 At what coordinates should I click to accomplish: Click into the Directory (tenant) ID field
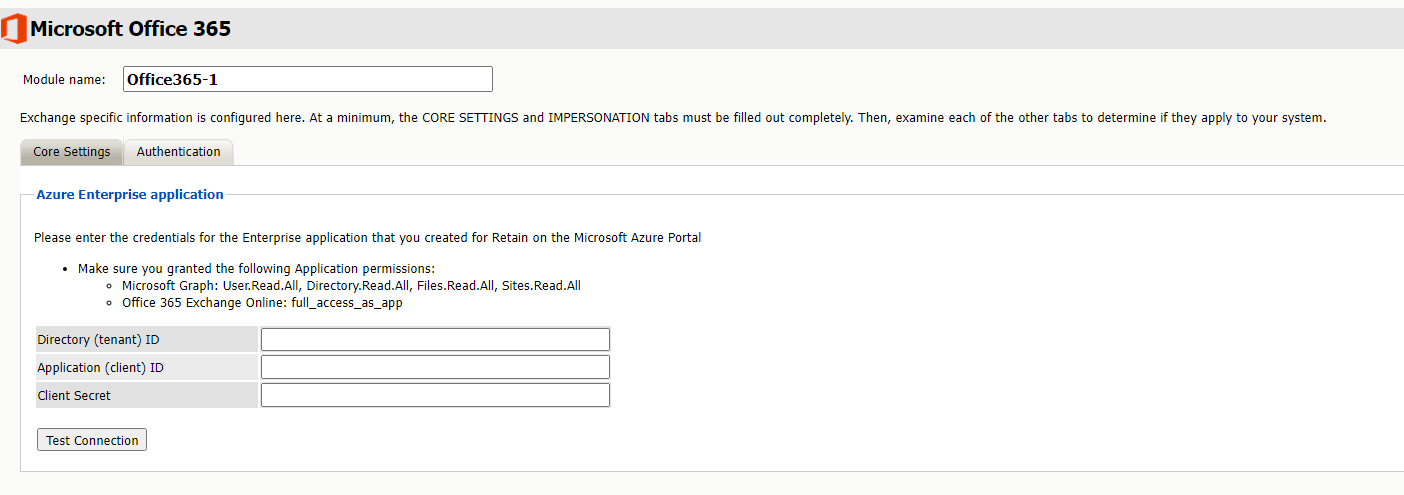pyautogui.click(x=435, y=340)
